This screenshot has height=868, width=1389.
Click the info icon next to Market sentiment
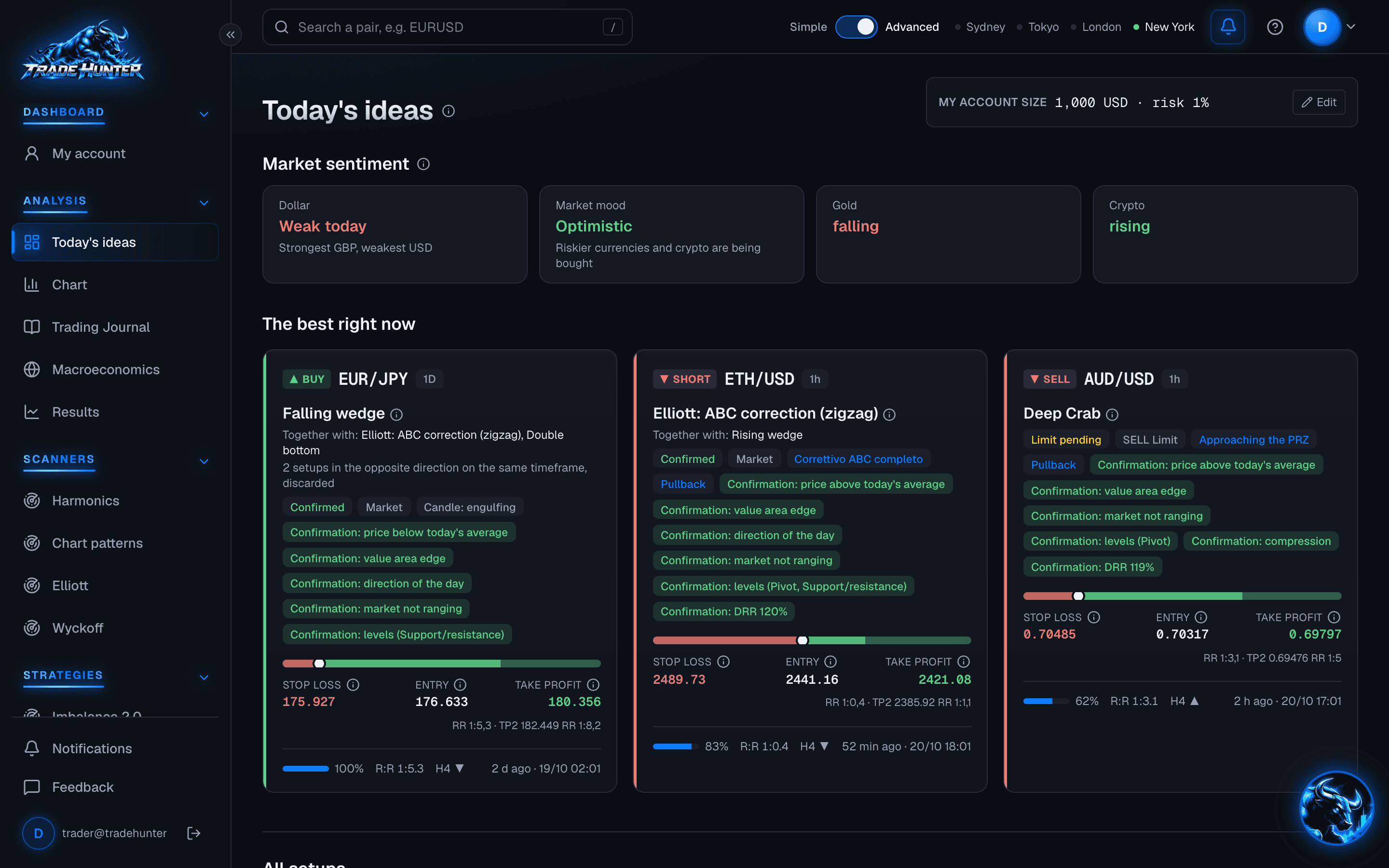[423, 164]
